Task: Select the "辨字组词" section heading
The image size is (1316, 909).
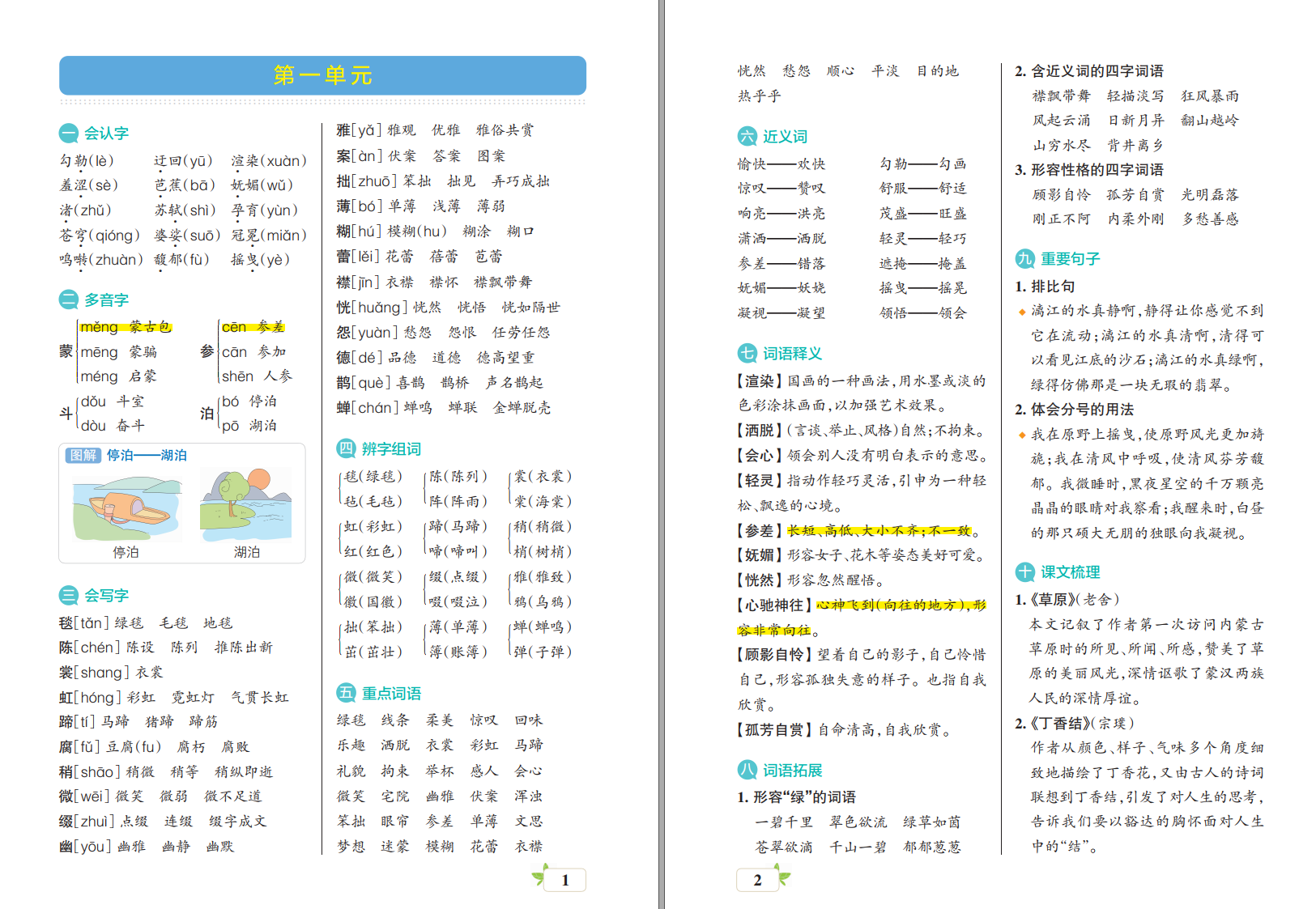Action: point(379,449)
